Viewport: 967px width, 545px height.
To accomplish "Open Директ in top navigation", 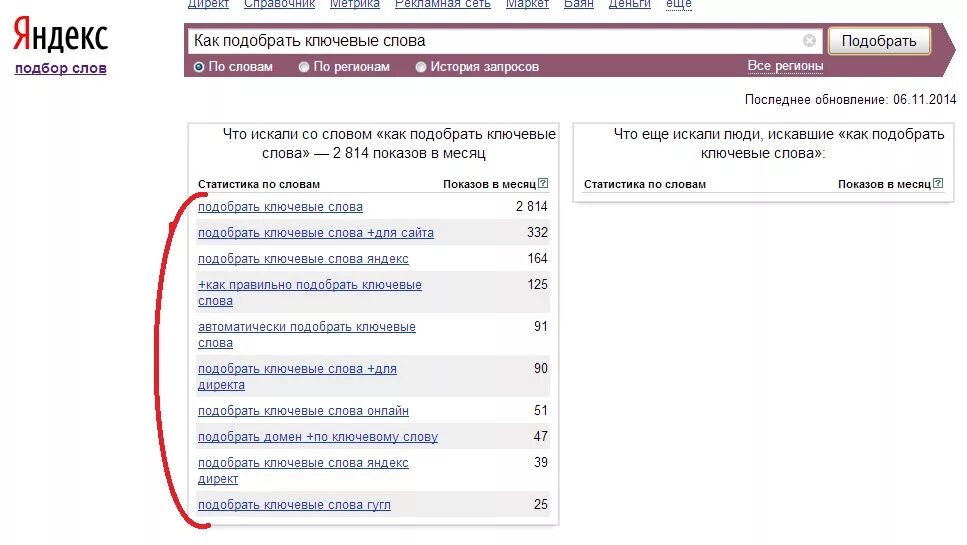I will click(208, 4).
